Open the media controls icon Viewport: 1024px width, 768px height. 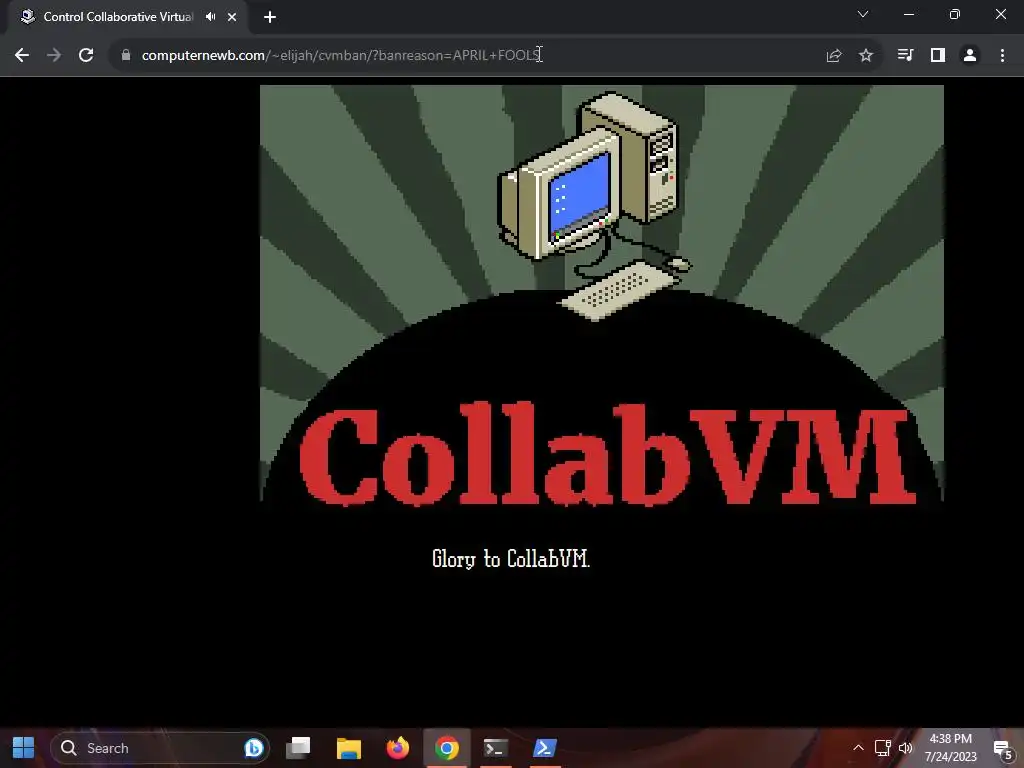coord(905,56)
